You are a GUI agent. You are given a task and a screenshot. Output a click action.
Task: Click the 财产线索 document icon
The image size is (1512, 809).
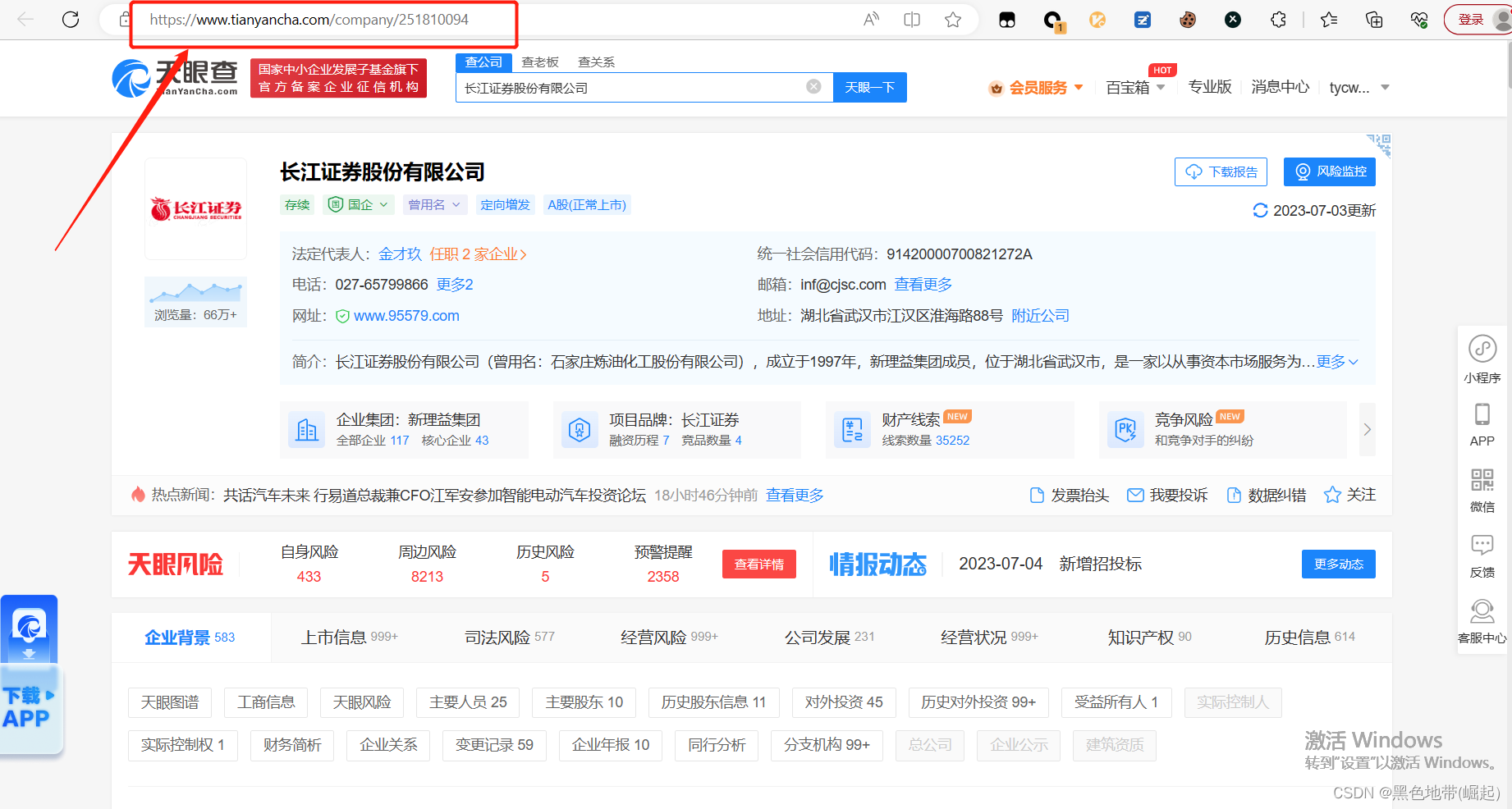coord(853,430)
